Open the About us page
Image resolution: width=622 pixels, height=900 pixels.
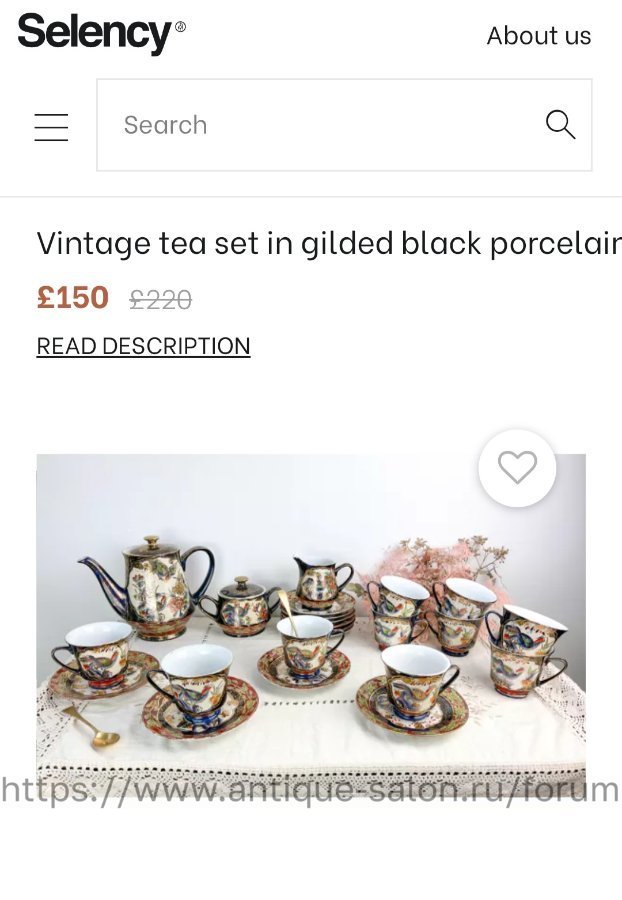[x=539, y=36]
